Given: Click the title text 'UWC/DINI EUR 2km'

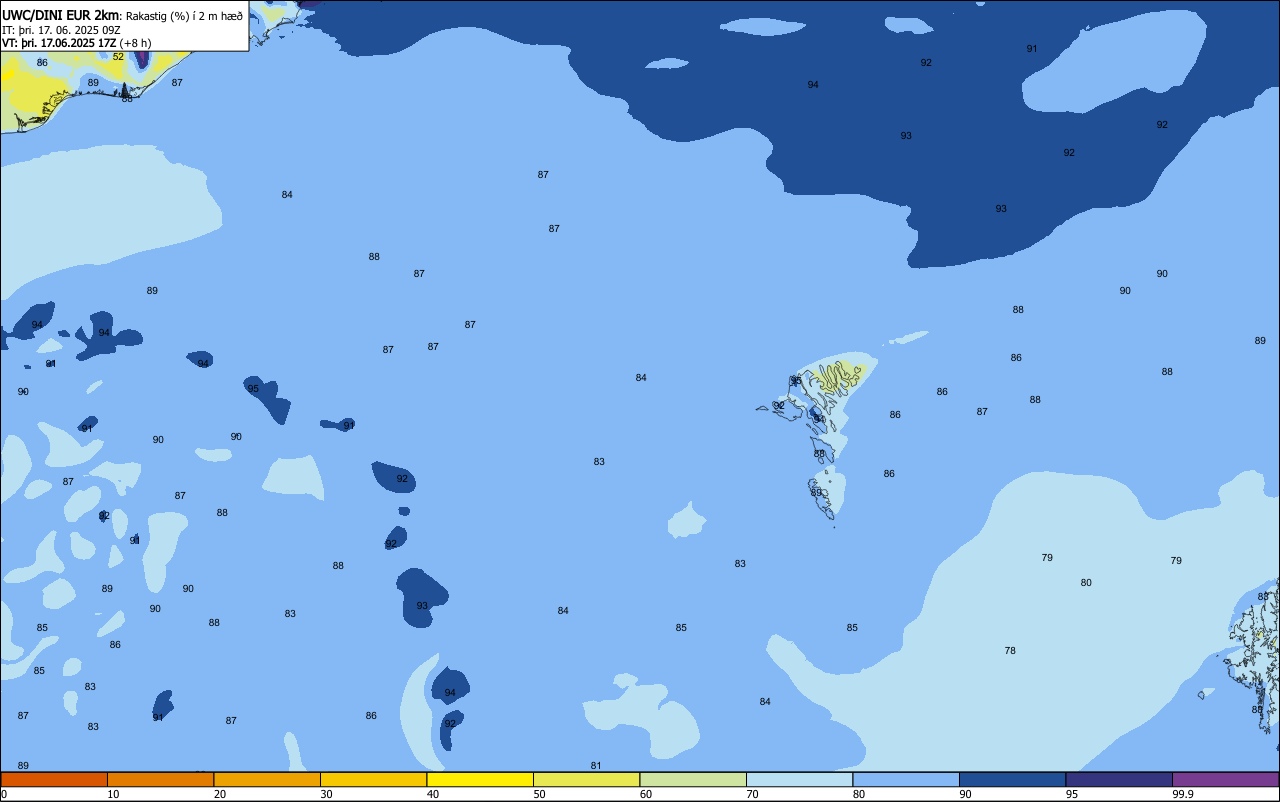Looking at the screenshot, I should (x=61, y=15).
